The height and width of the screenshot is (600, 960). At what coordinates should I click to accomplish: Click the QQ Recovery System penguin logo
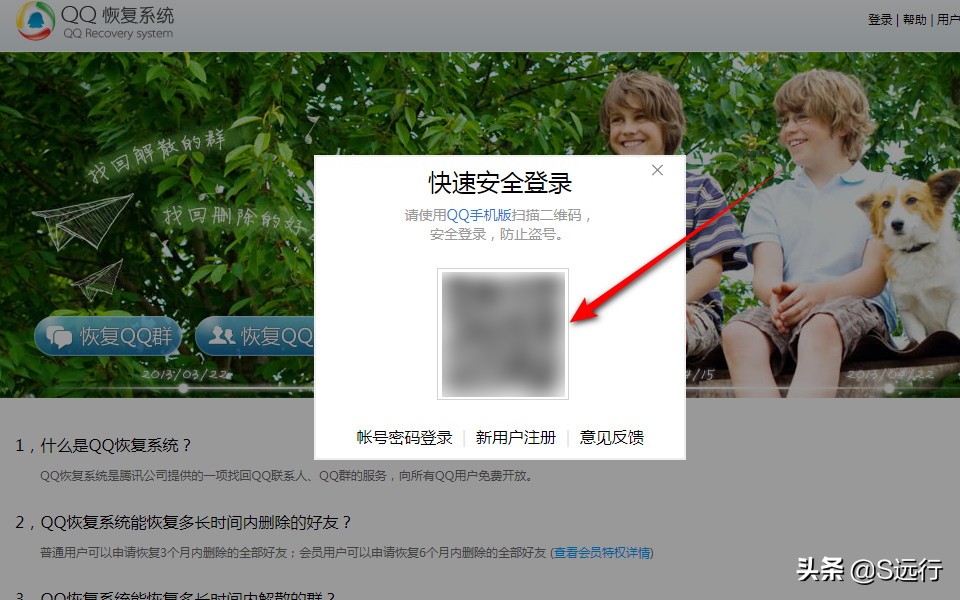coord(36,21)
